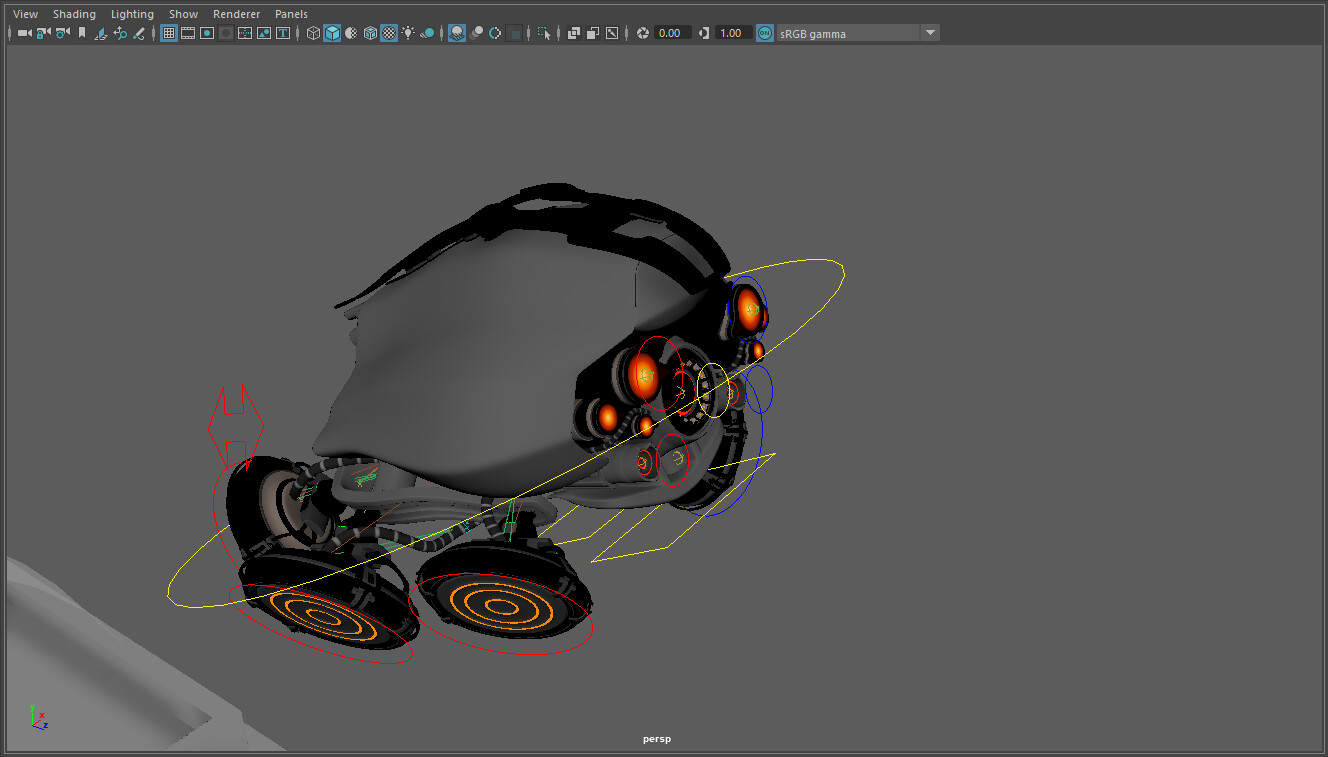Open the sRGB gamma view transform dropdown
The height and width of the screenshot is (757, 1328).
coord(930,32)
